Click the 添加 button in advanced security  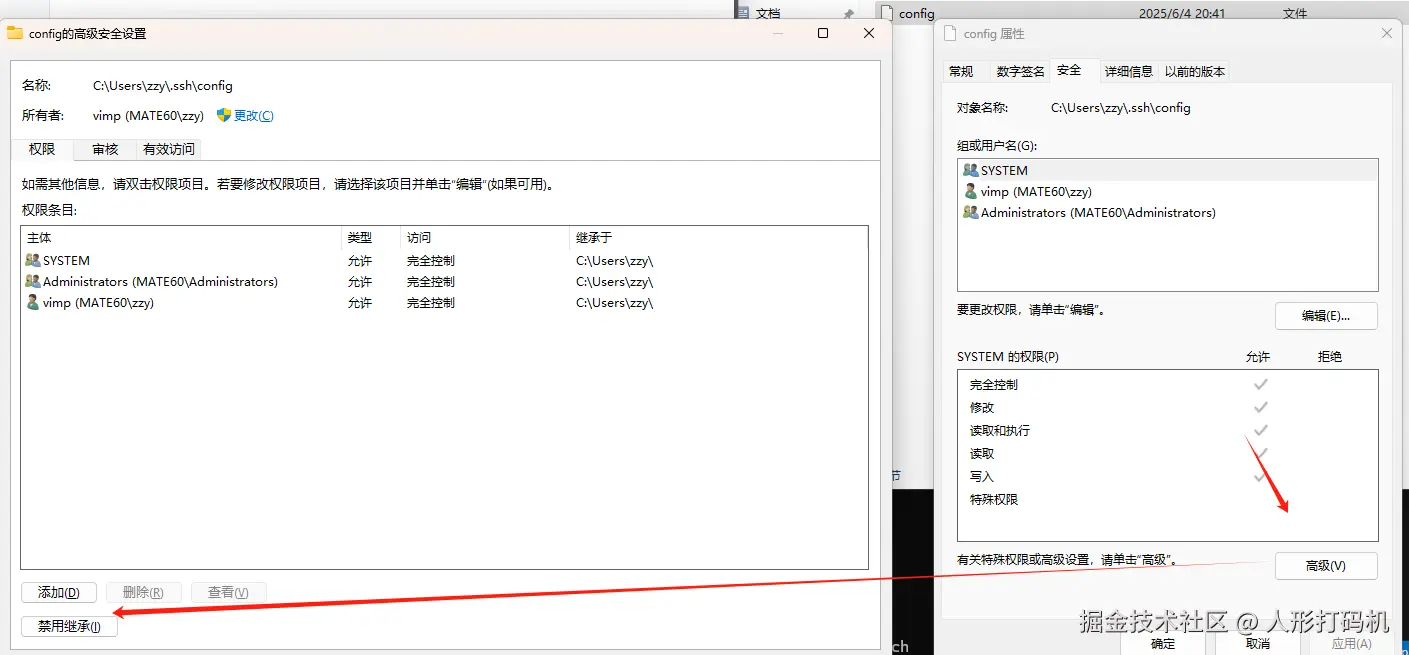click(x=58, y=592)
